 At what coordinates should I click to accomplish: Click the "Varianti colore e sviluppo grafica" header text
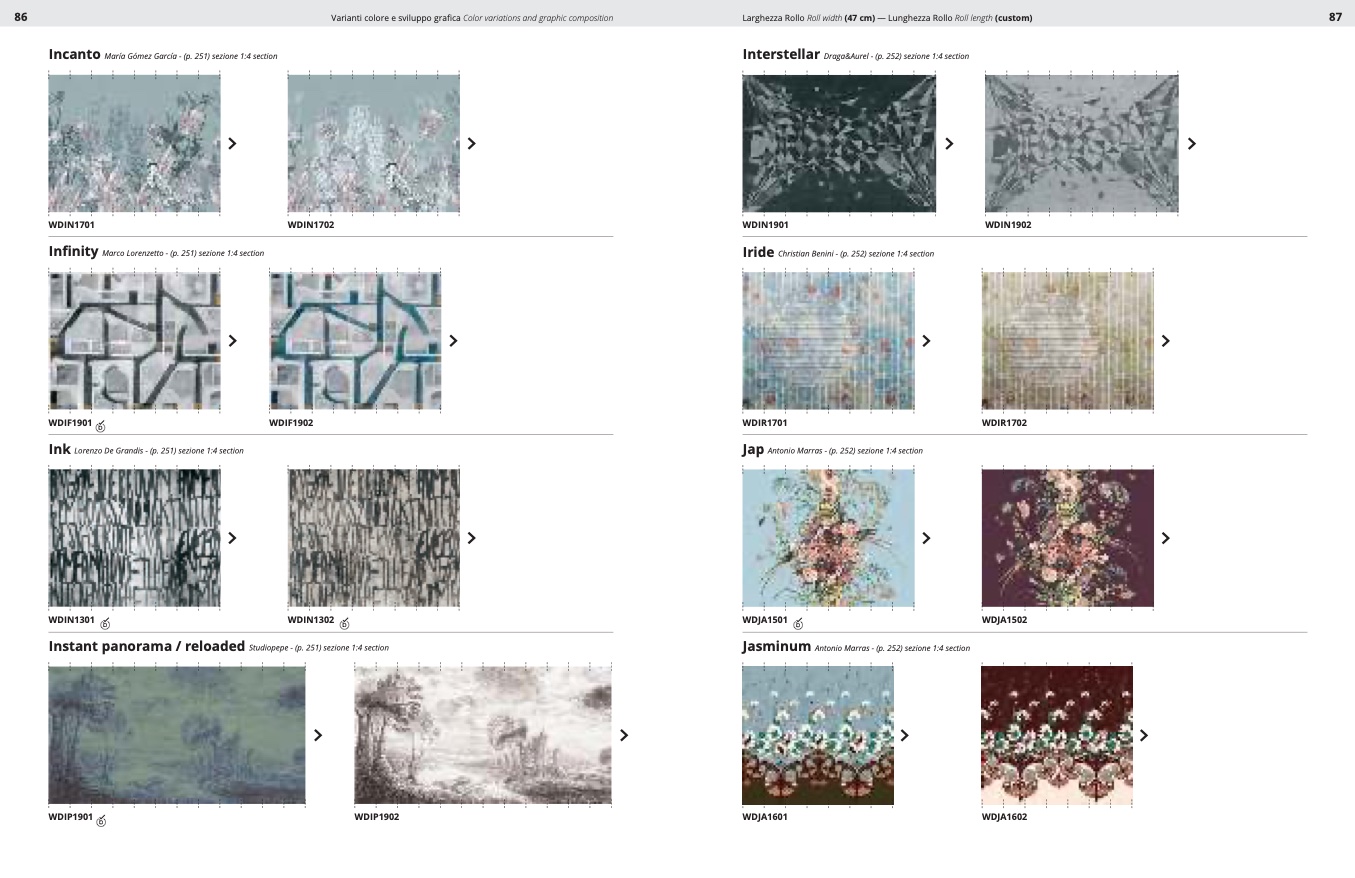tap(396, 18)
